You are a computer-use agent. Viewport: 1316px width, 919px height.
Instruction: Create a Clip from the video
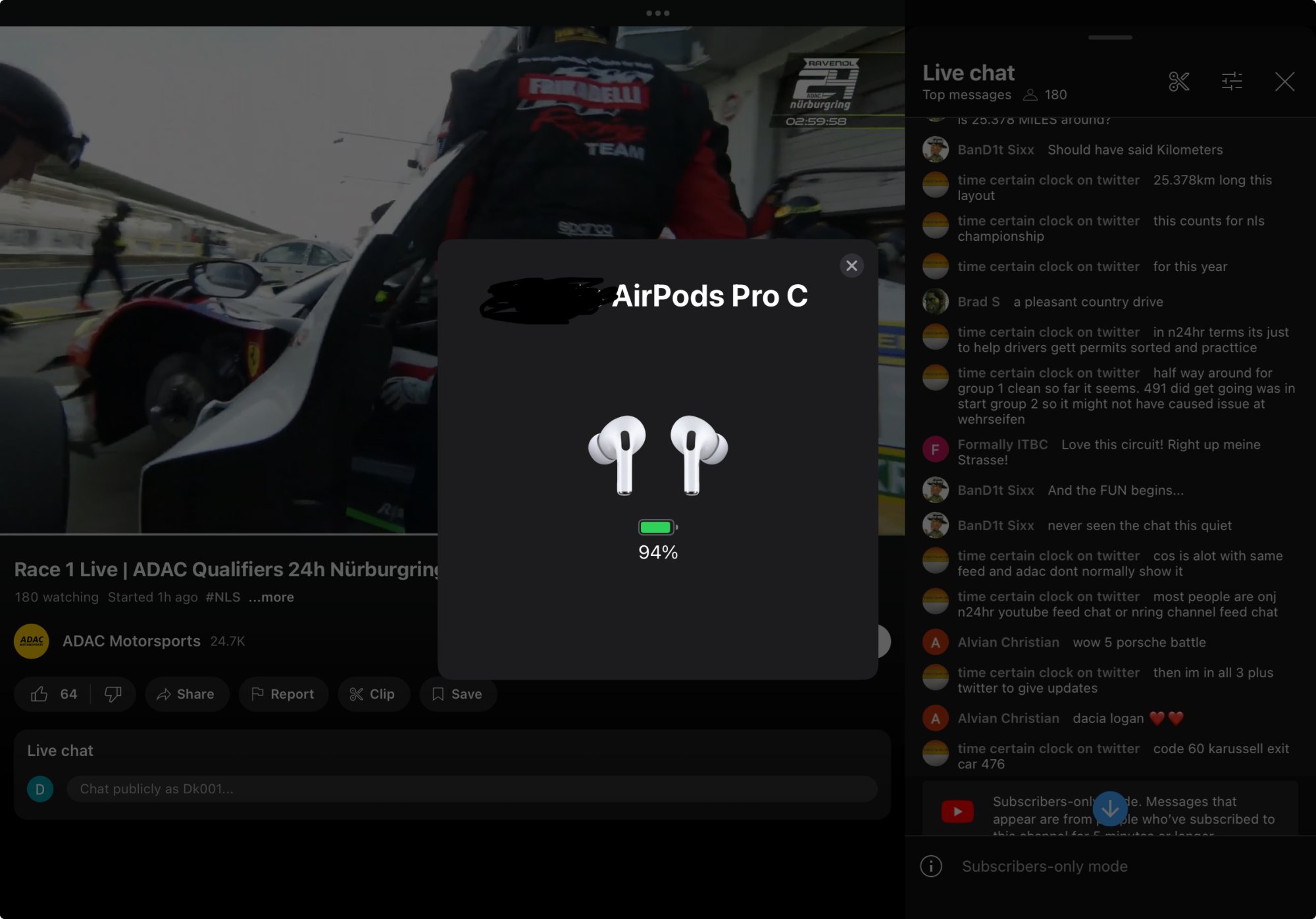point(373,694)
